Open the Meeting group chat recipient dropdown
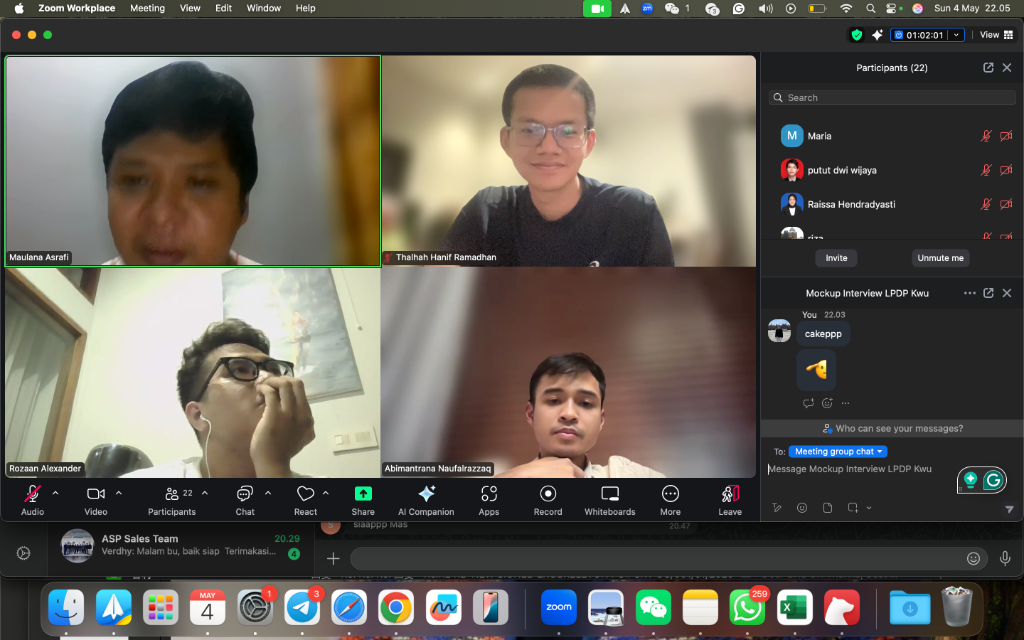 pyautogui.click(x=837, y=451)
